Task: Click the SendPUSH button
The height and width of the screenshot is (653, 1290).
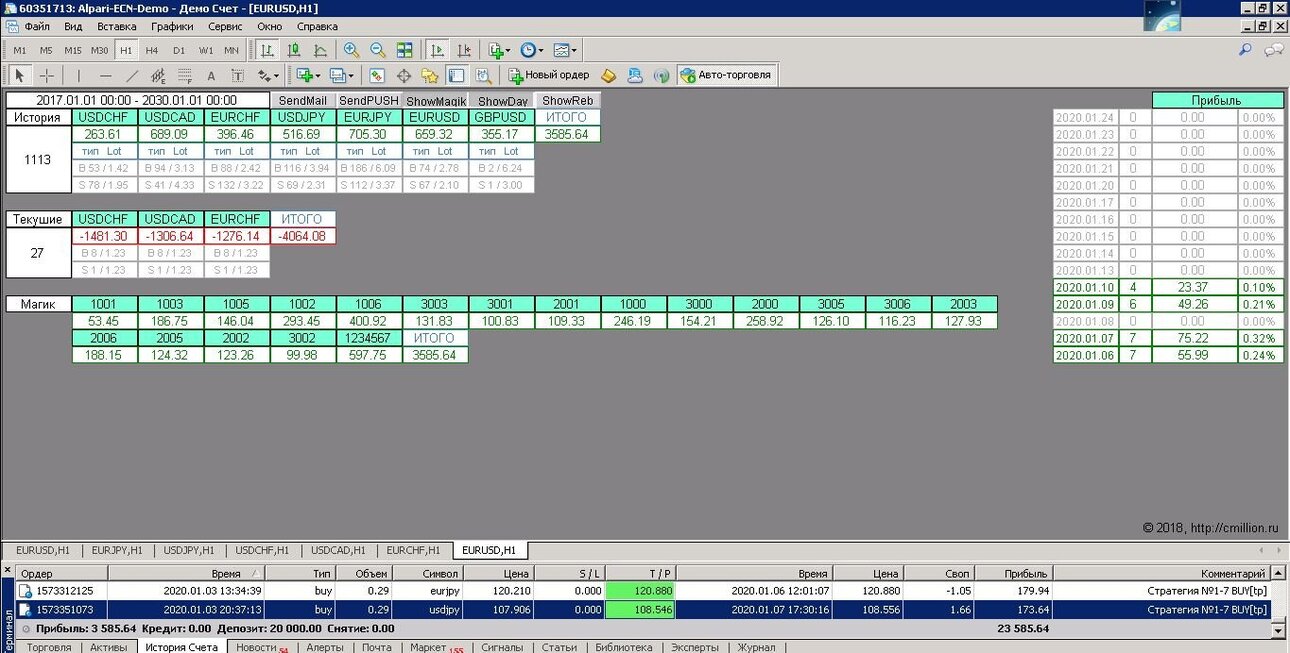Action: coord(369,101)
